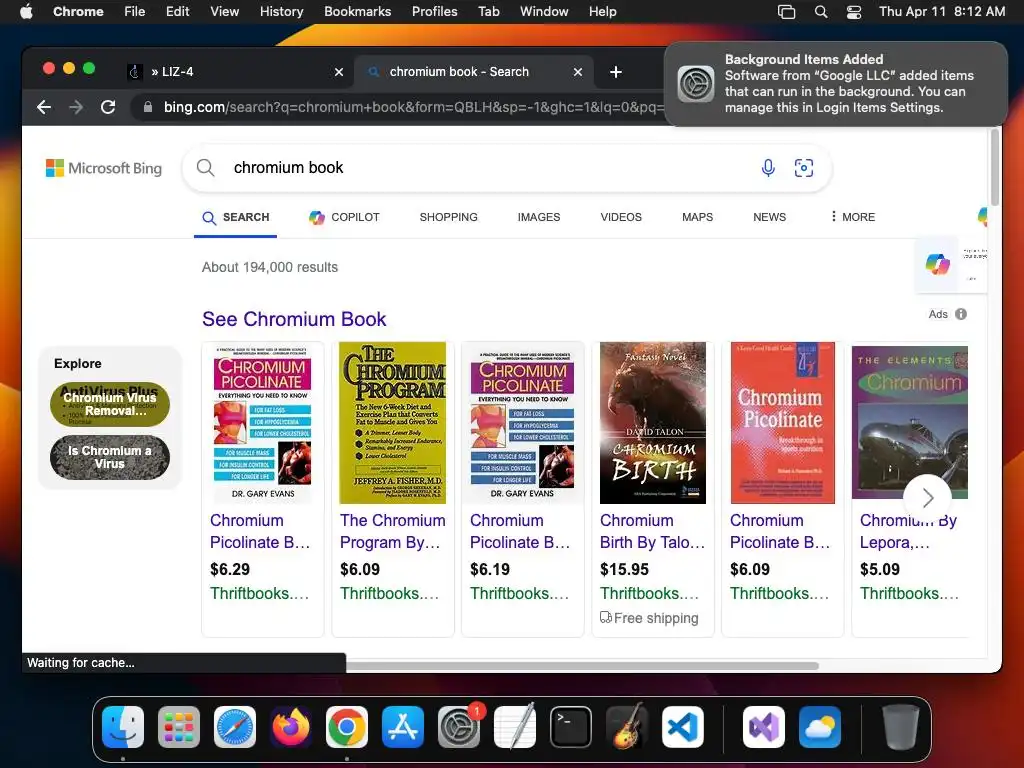Switch to NEWS results
The width and height of the screenshot is (1024, 768).
pyautogui.click(x=769, y=217)
